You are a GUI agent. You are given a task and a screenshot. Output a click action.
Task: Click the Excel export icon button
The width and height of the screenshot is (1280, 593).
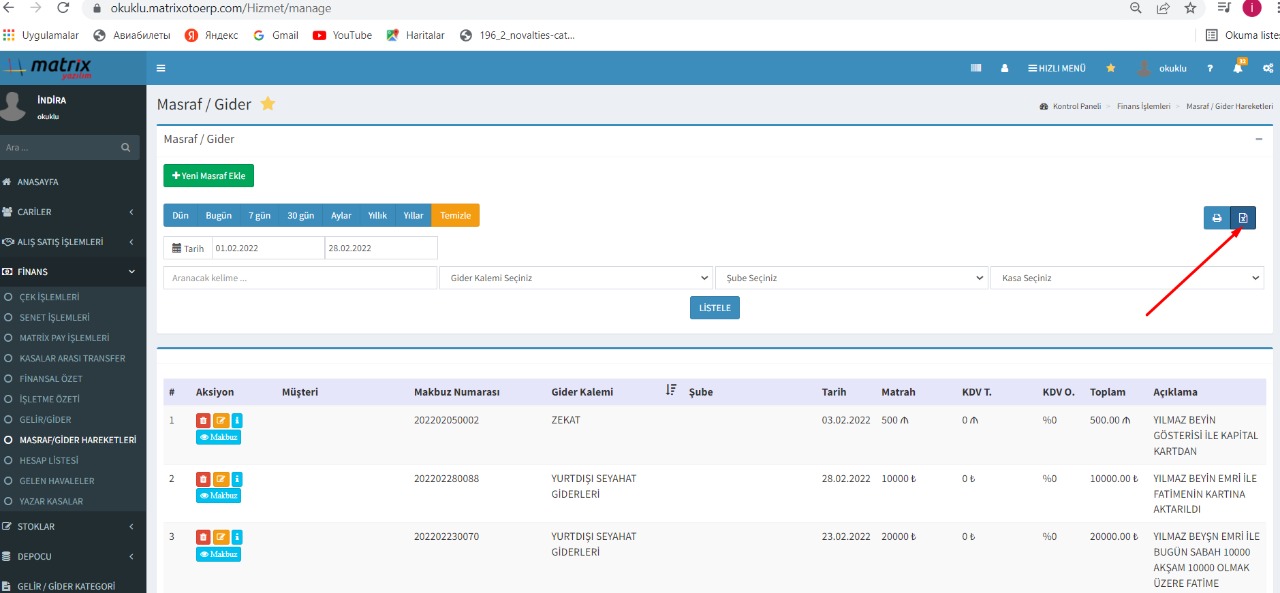1243,218
